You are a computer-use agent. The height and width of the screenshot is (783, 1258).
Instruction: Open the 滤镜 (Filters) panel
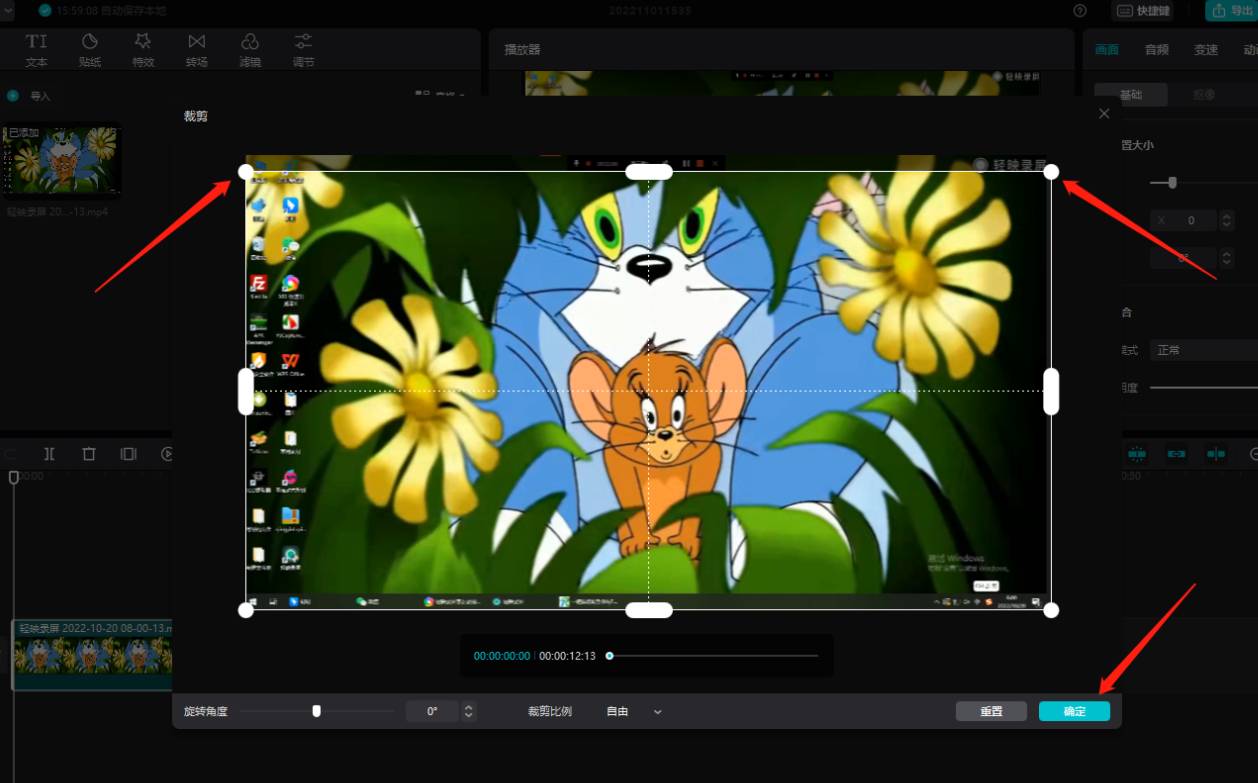250,49
